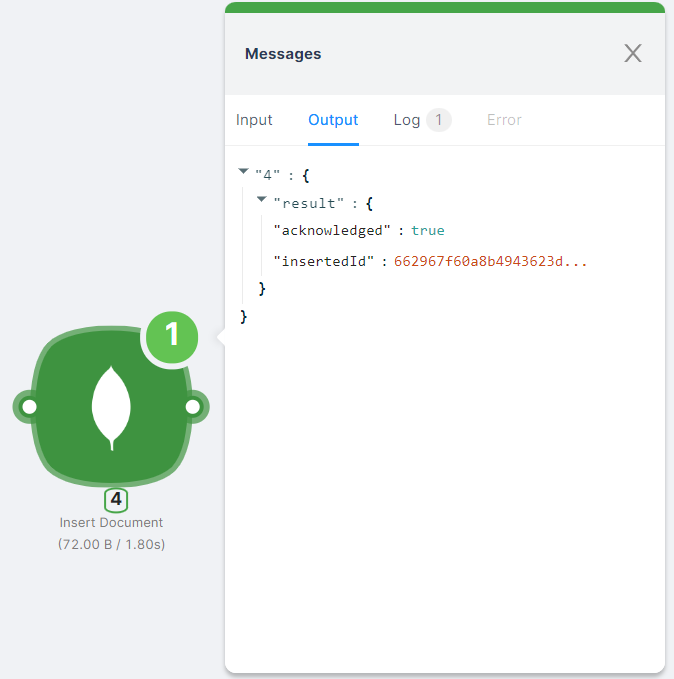The height and width of the screenshot is (679, 674).
Task: Close the Messages panel with X
Action: click(633, 54)
